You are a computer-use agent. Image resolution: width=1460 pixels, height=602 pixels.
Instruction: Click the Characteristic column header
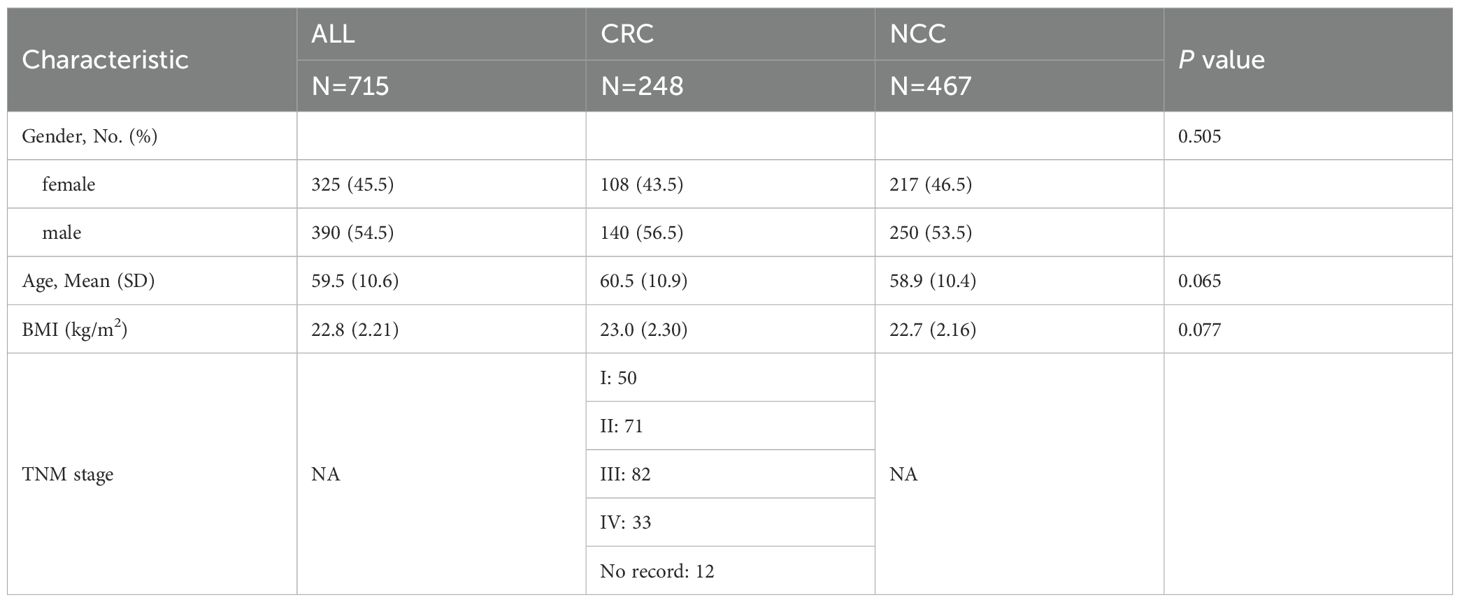pos(104,59)
